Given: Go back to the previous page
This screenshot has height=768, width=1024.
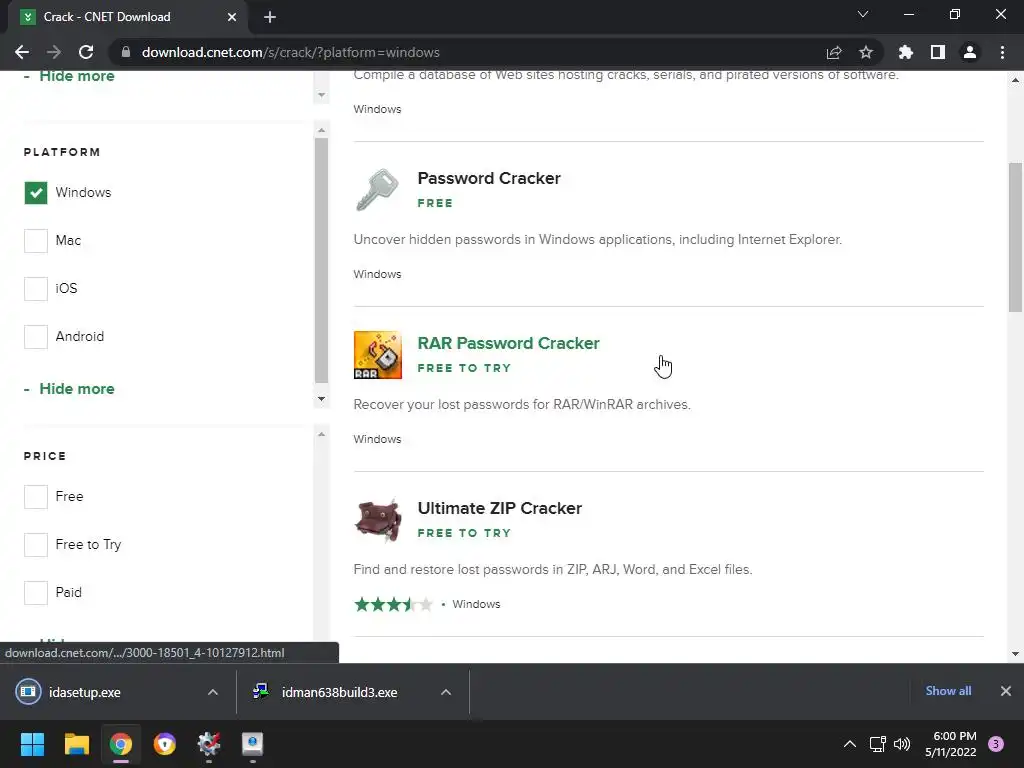Looking at the screenshot, I should 22,52.
